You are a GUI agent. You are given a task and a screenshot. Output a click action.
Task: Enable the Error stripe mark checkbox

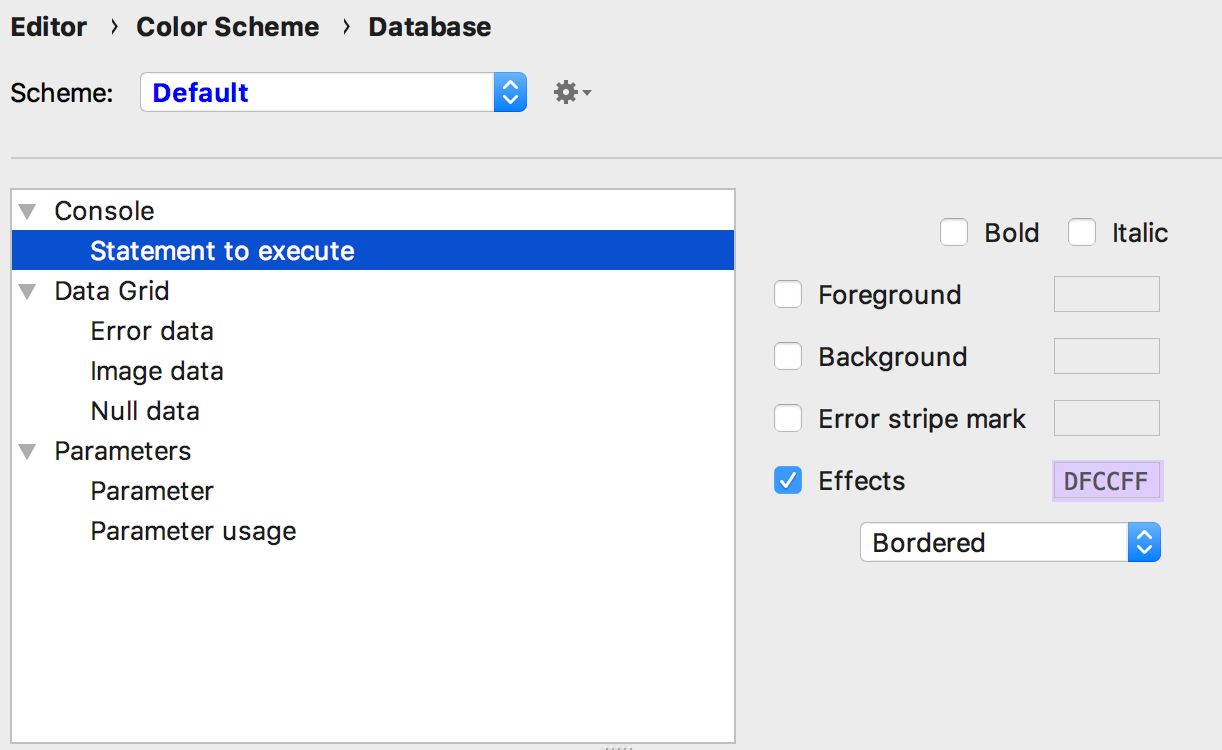788,419
